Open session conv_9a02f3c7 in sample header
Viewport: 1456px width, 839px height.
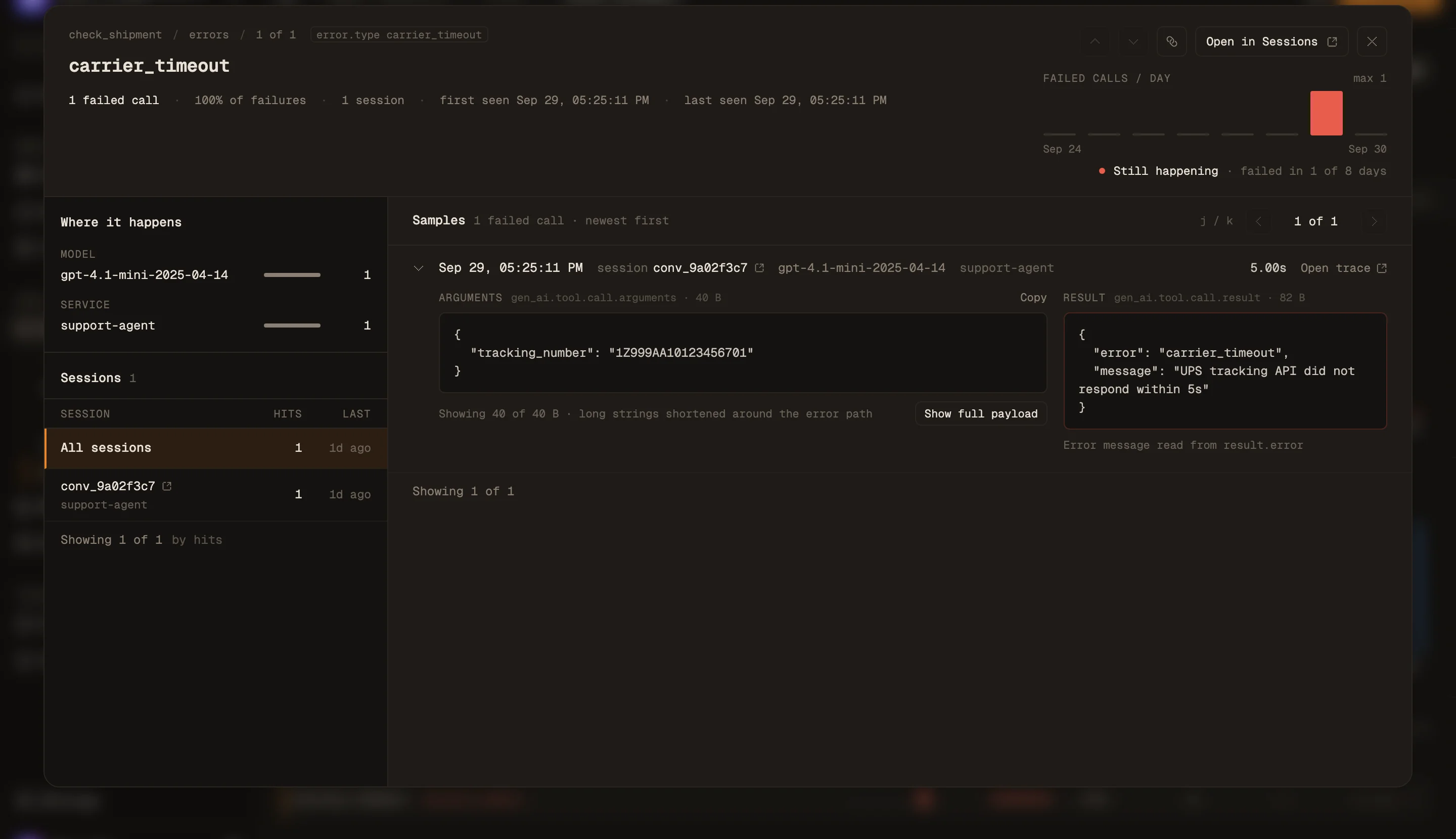coord(700,268)
